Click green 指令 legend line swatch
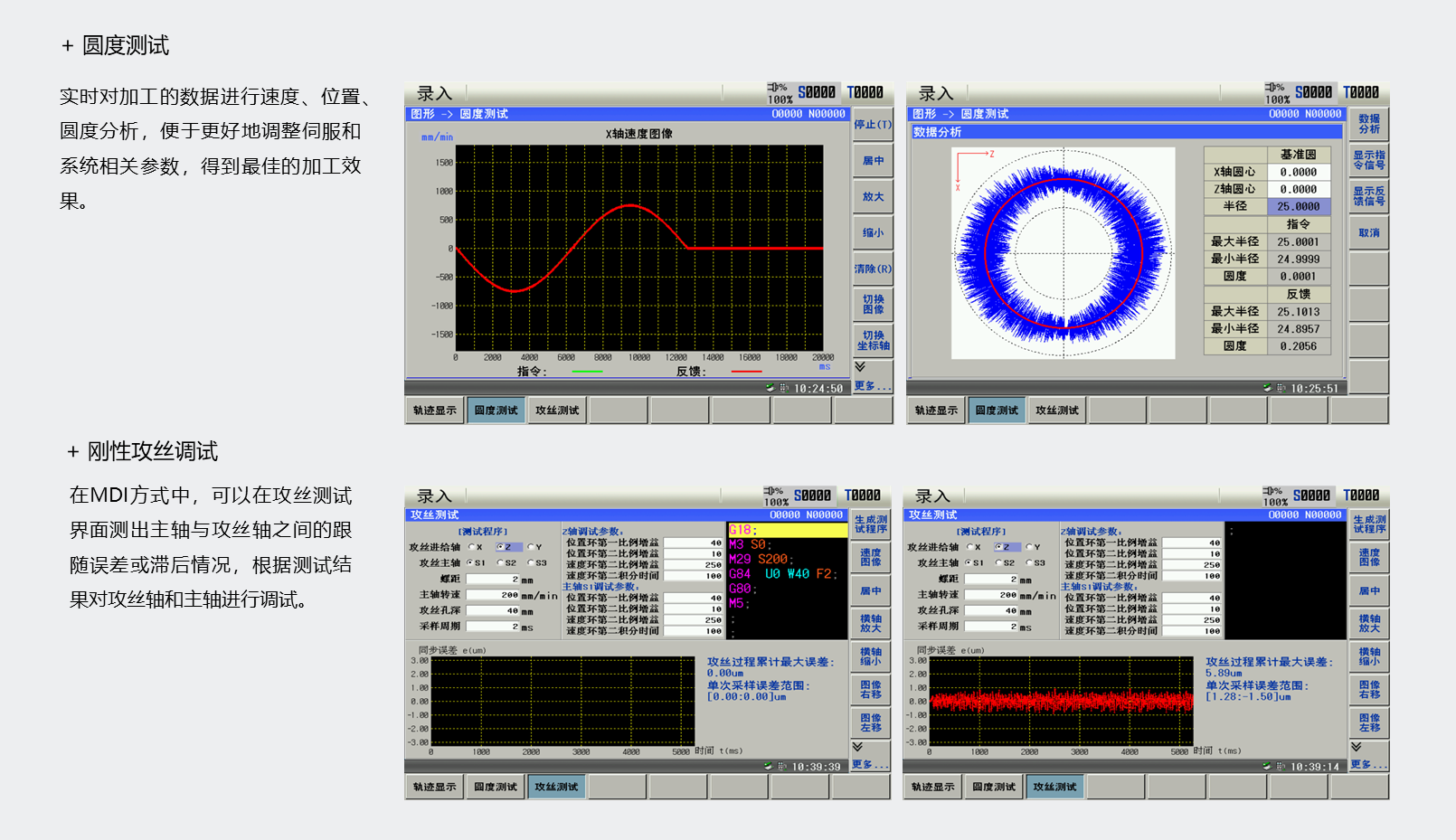1456x840 pixels. pos(587,372)
